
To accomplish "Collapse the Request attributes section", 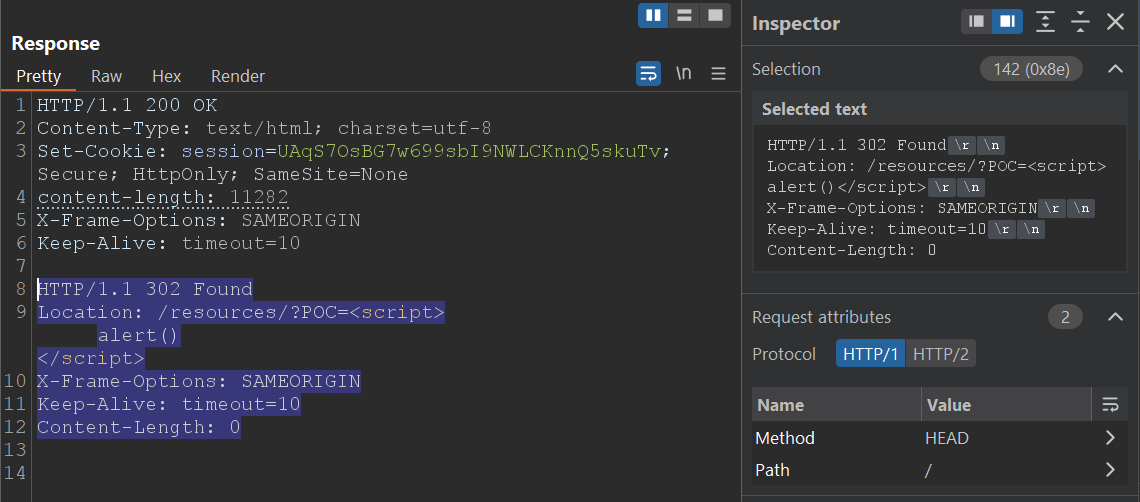I will (x=1116, y=317).
